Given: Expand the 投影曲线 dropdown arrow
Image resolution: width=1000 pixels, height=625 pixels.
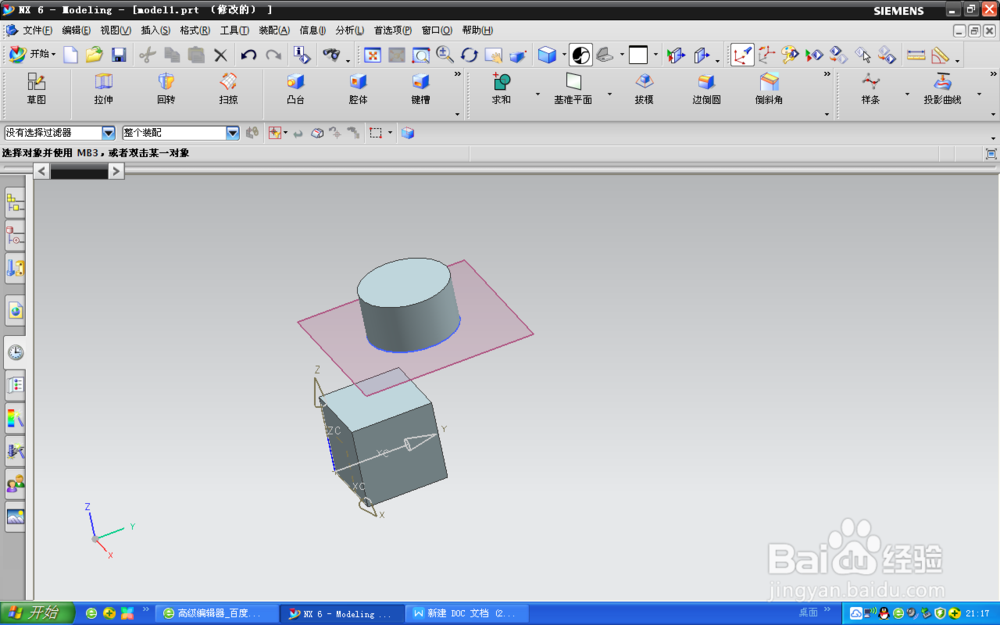Looking at the screenshot, I should click(979, 94).
